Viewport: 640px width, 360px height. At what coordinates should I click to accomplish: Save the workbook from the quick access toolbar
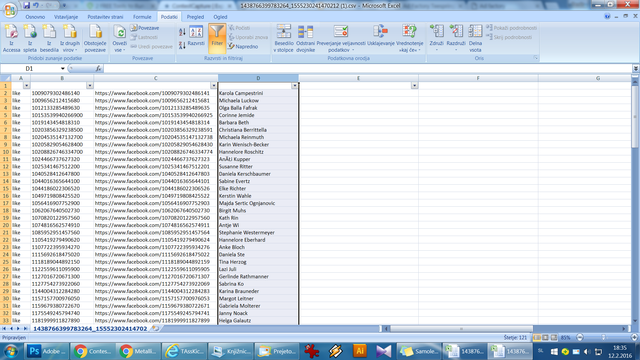pos(26,5)
